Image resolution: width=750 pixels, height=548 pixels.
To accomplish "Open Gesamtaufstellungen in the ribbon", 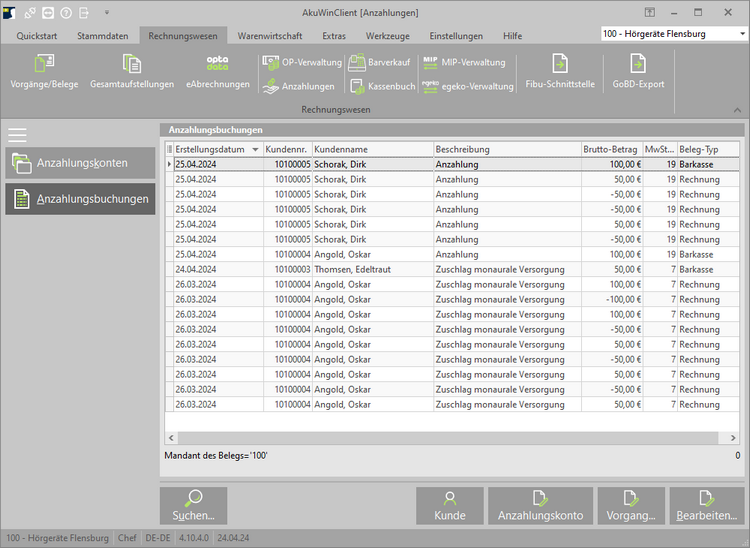I will pyautogui.click(x=131, y=72).
